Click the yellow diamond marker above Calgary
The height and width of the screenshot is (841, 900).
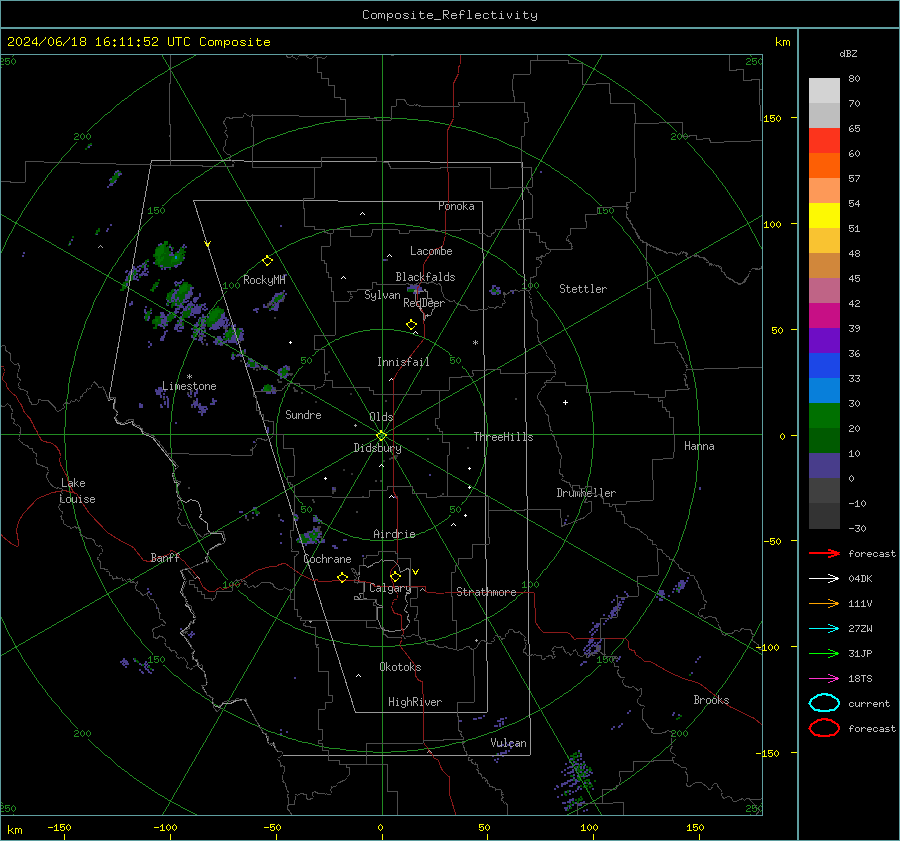pos(395,576)
